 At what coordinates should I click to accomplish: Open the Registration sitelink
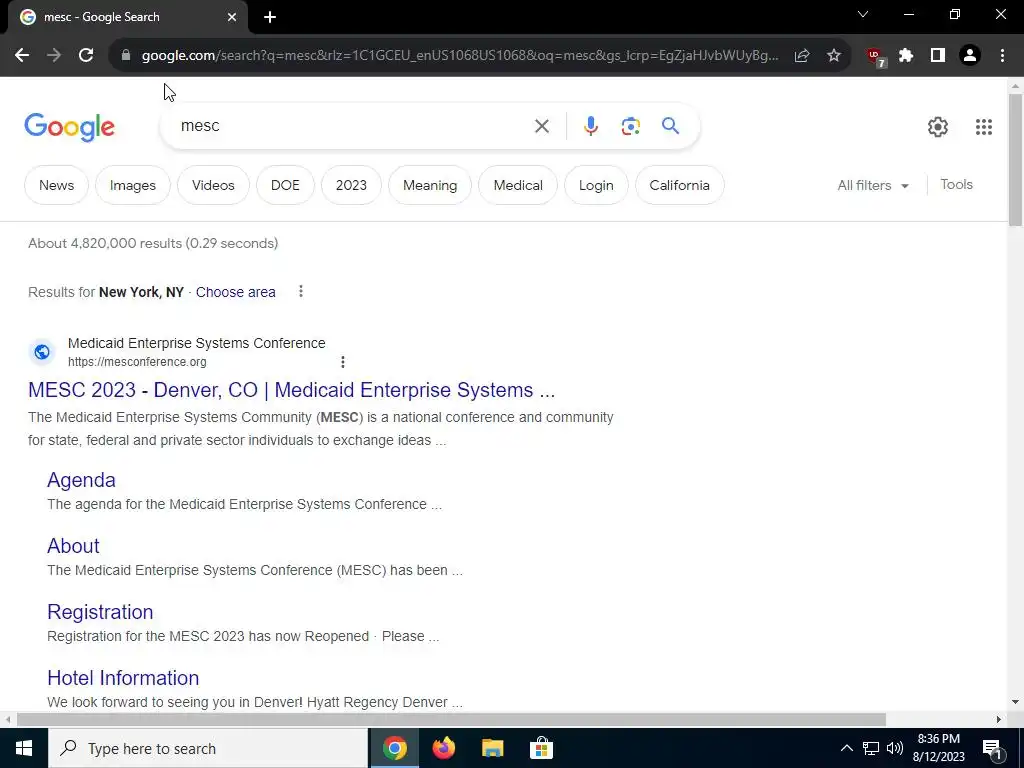coord(100,612)
